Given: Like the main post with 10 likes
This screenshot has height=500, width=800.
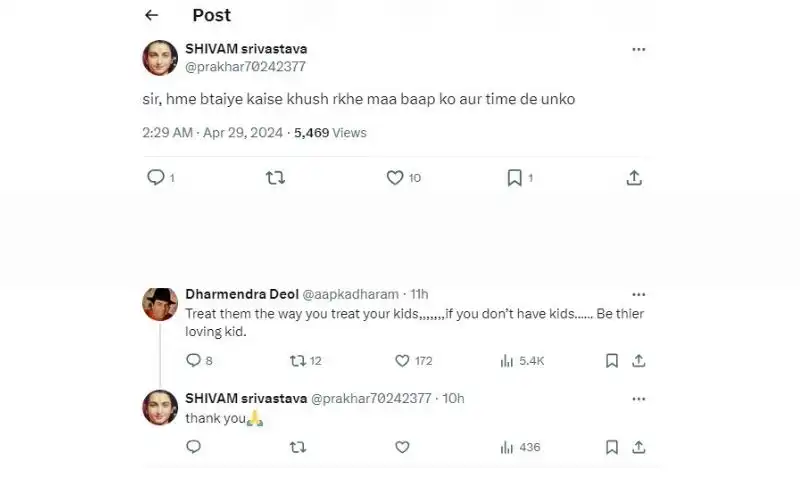Looking at the screenshot, I should pos(395,178).
